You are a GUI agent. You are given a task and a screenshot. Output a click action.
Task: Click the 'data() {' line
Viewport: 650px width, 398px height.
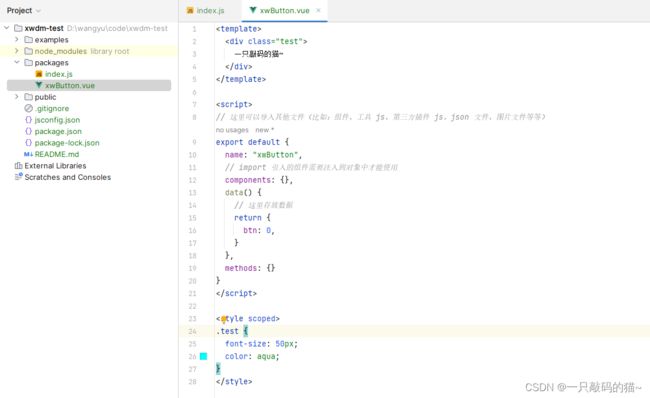coord(243,192)
